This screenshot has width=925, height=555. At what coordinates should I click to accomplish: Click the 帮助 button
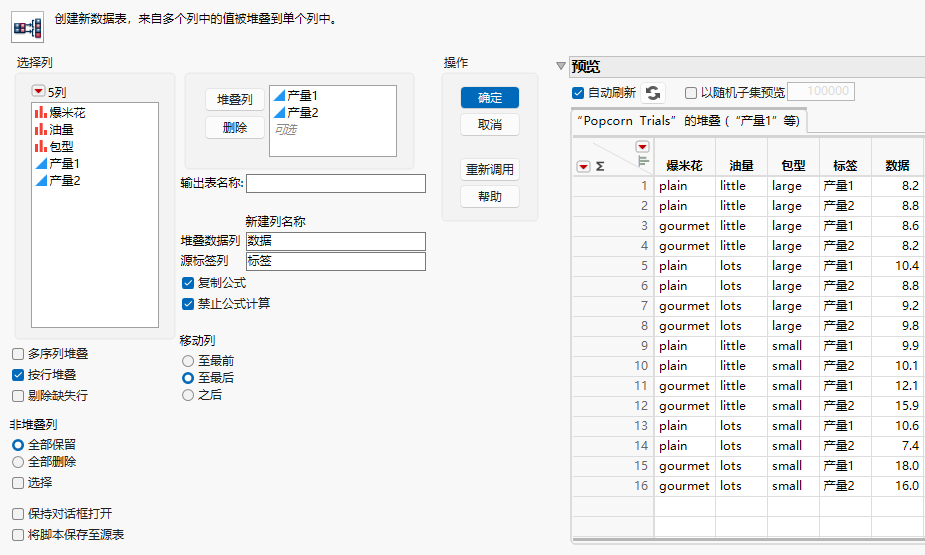click(x=490, y=196)
